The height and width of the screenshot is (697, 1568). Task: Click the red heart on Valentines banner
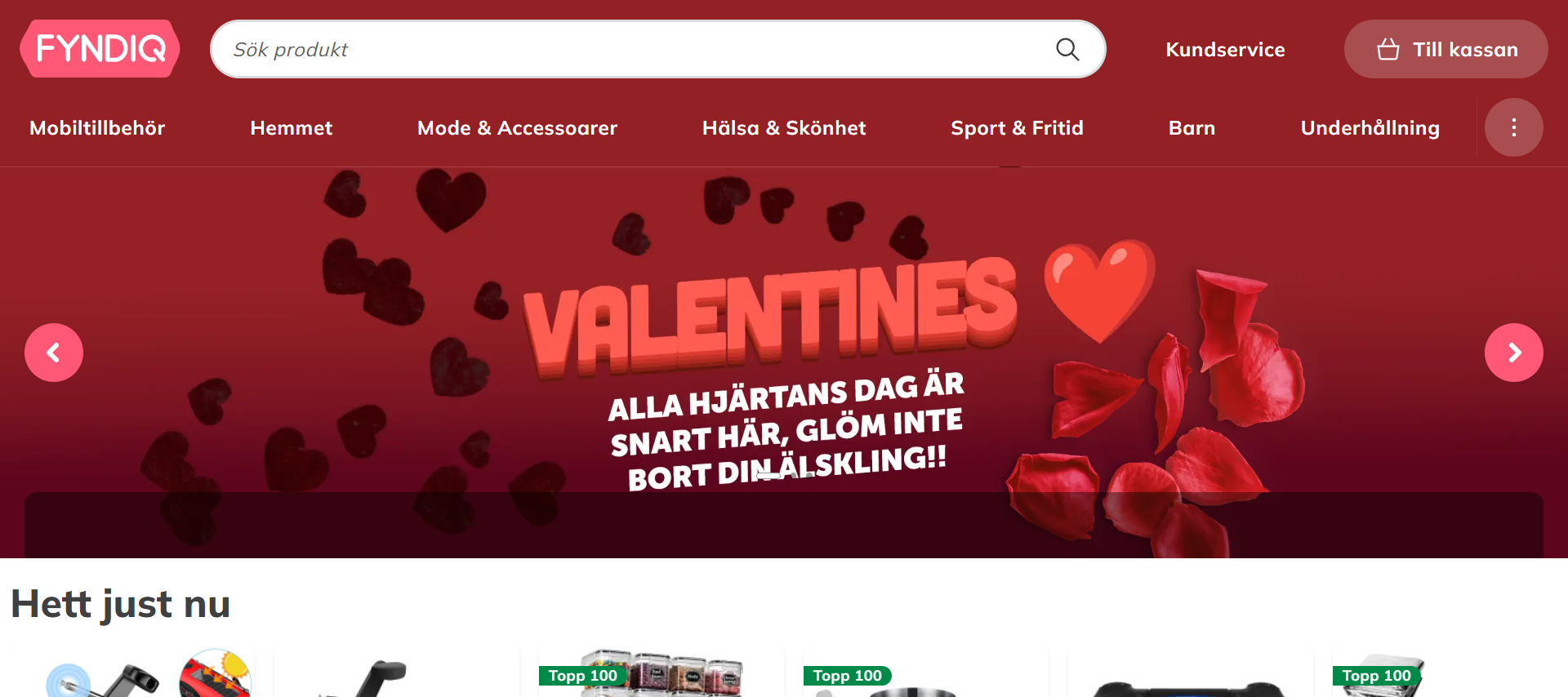coord(1100,291)
